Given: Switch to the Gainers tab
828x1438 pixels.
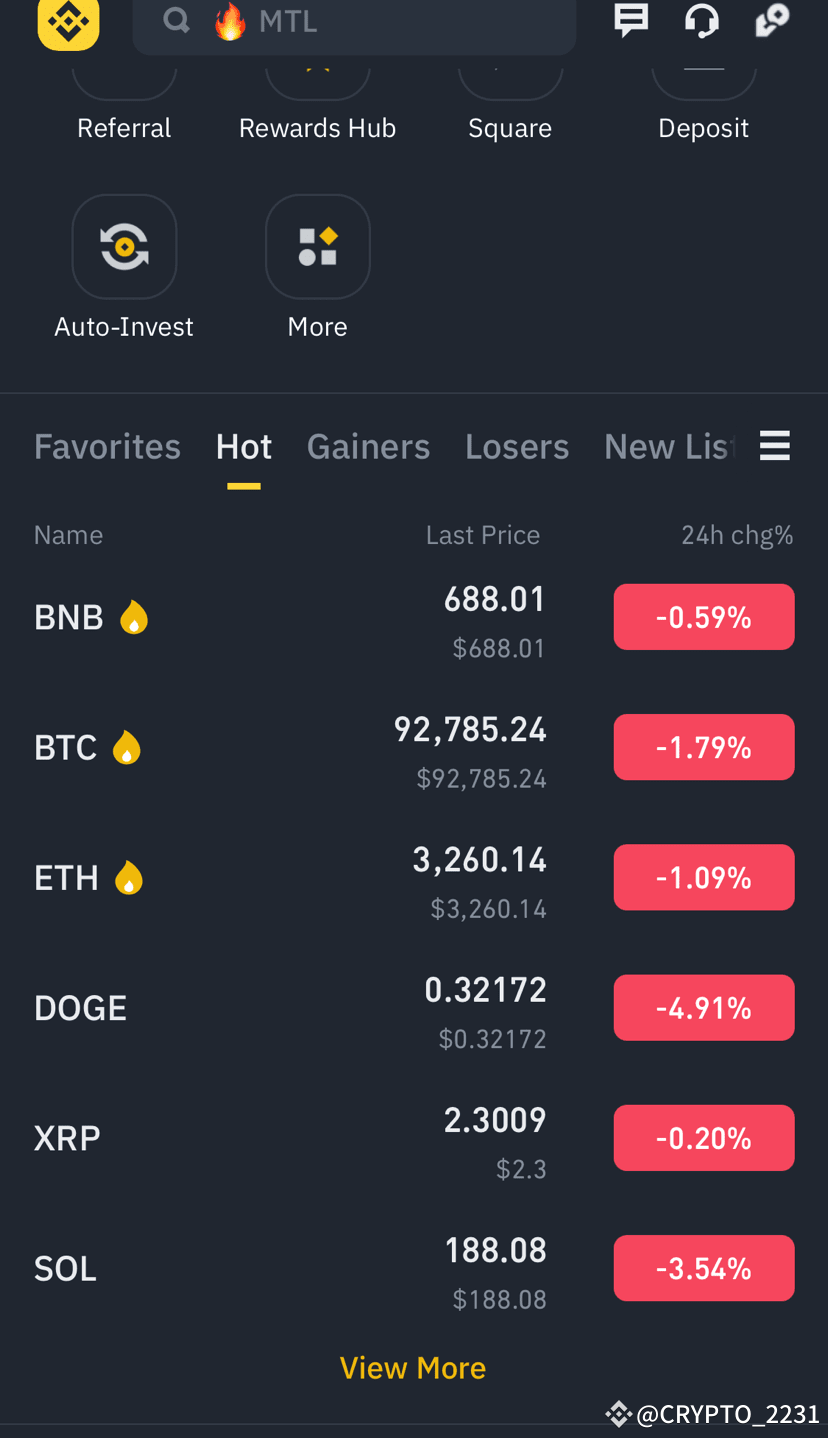Looking at the screenshot, I should coord(368,446).
